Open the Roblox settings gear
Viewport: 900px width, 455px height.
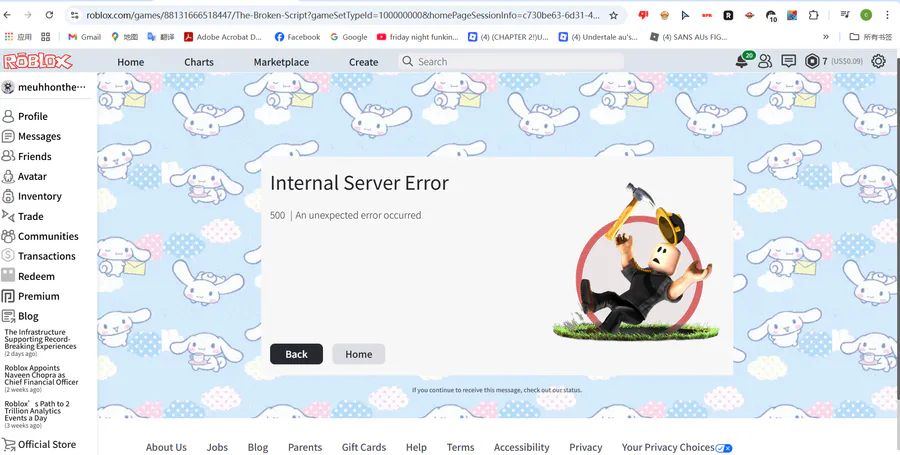[878, 61]
